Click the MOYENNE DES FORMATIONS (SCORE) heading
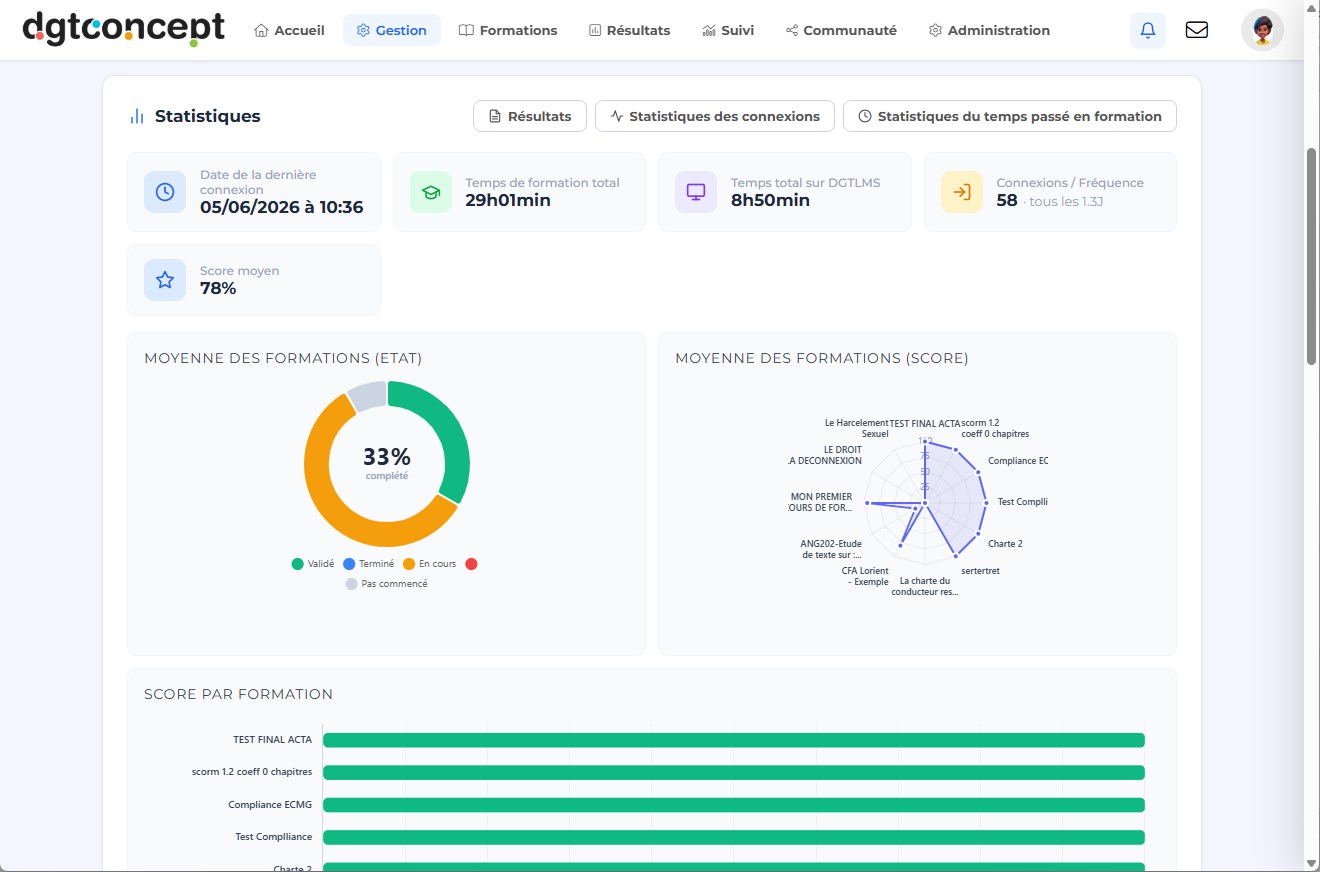 (x=822, y=358)
